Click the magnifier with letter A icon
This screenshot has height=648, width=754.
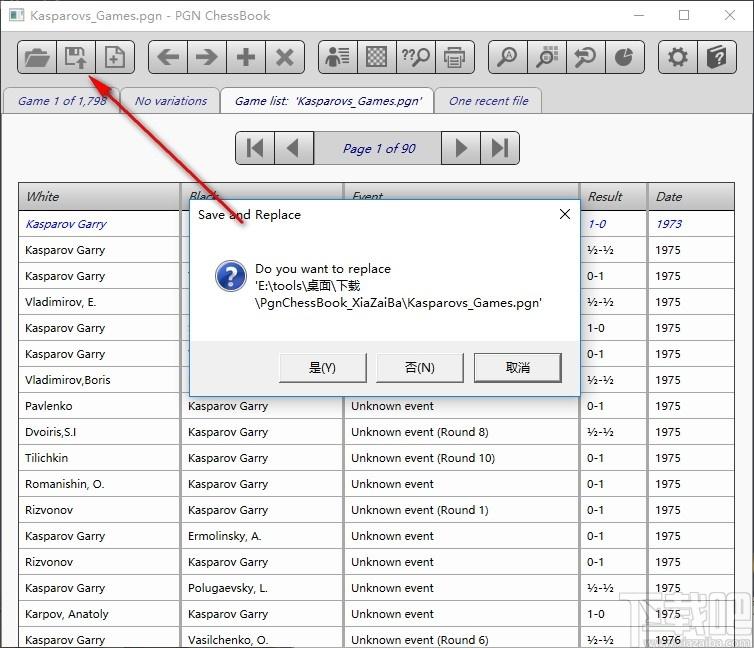(x=508, y=57)
